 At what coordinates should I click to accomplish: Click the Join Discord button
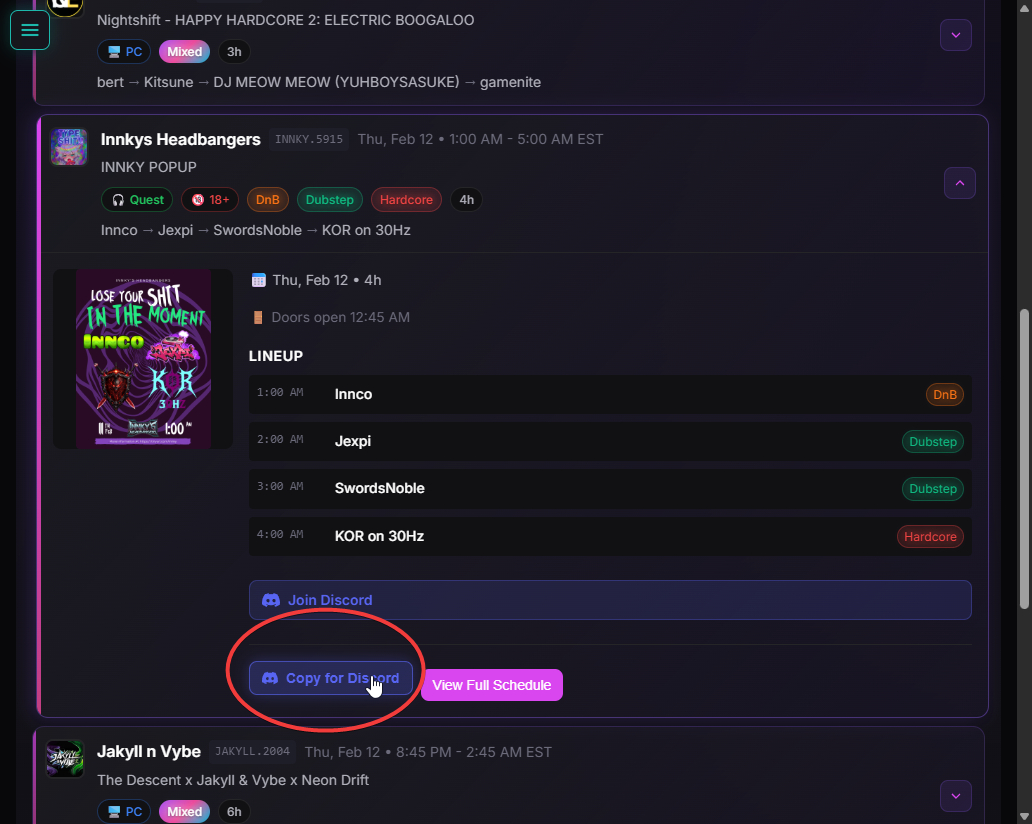coord(609,600)
